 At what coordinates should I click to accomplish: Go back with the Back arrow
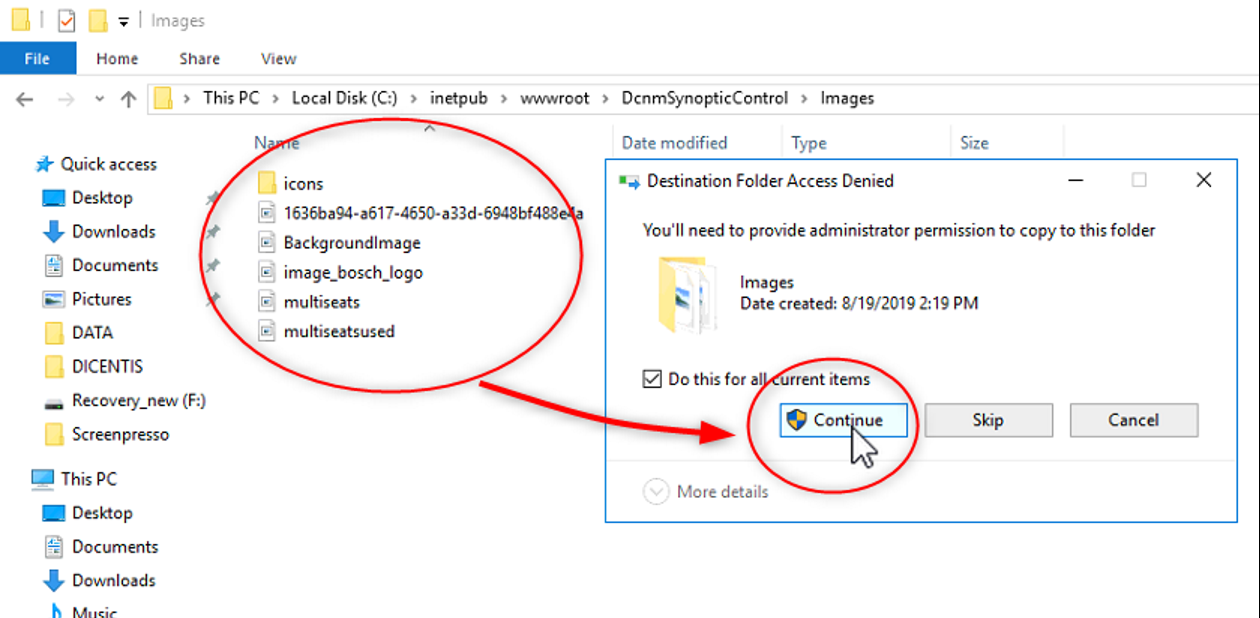pyautogui.click(x=25, y=99)
